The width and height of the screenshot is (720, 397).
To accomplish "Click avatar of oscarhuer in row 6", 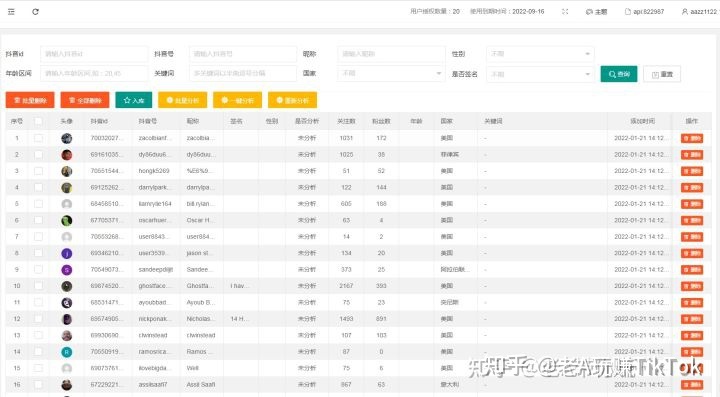I will pyautogui.click(x=67, y=220).
